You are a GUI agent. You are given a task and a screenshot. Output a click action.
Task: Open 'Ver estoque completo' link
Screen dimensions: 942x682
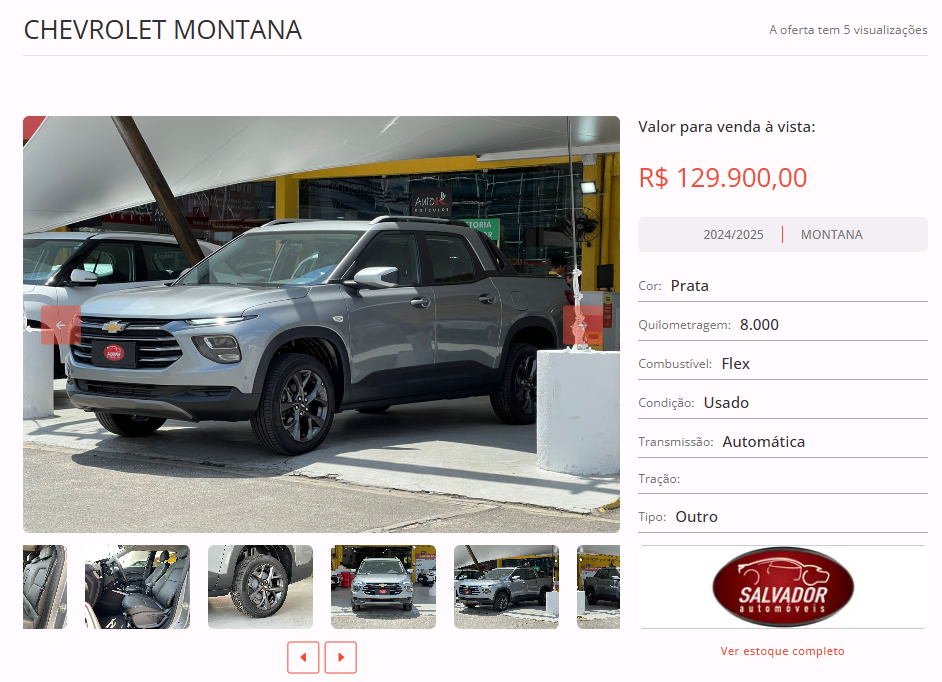(782, 651)
